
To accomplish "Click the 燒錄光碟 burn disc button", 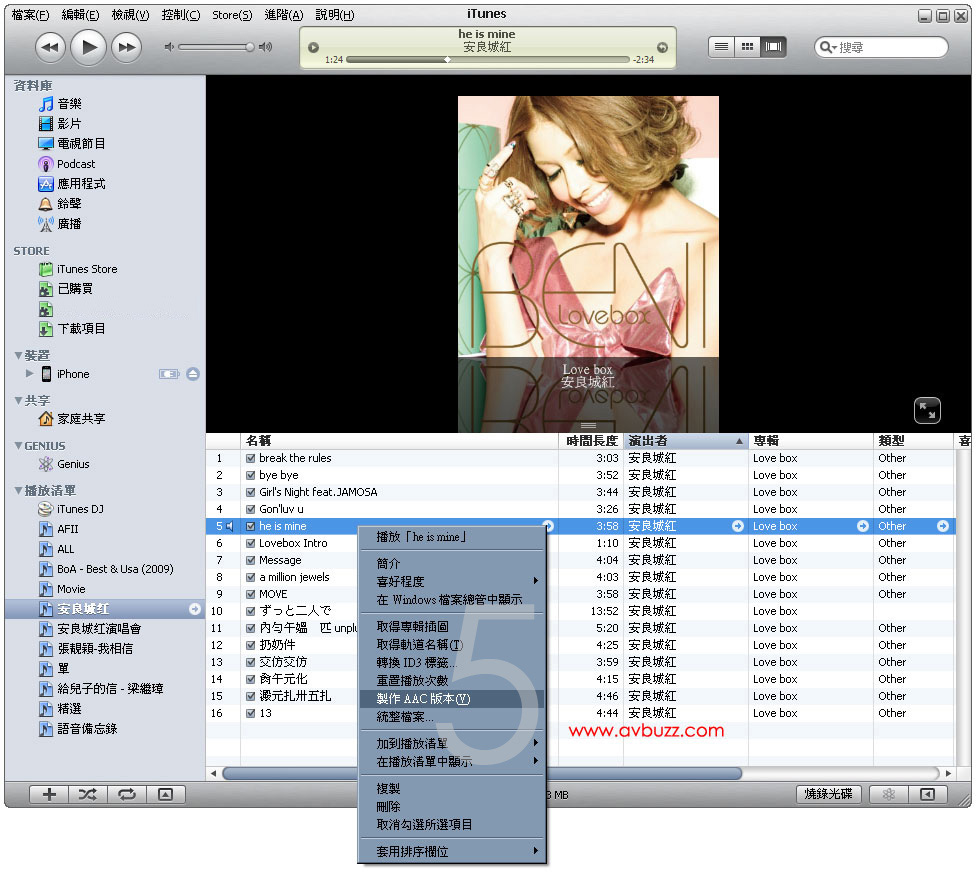I will 828,794.
